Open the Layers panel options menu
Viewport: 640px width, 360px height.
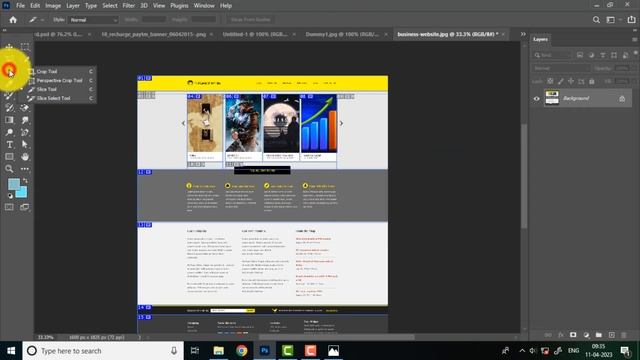pyautogui.click(x=634, y=40)
